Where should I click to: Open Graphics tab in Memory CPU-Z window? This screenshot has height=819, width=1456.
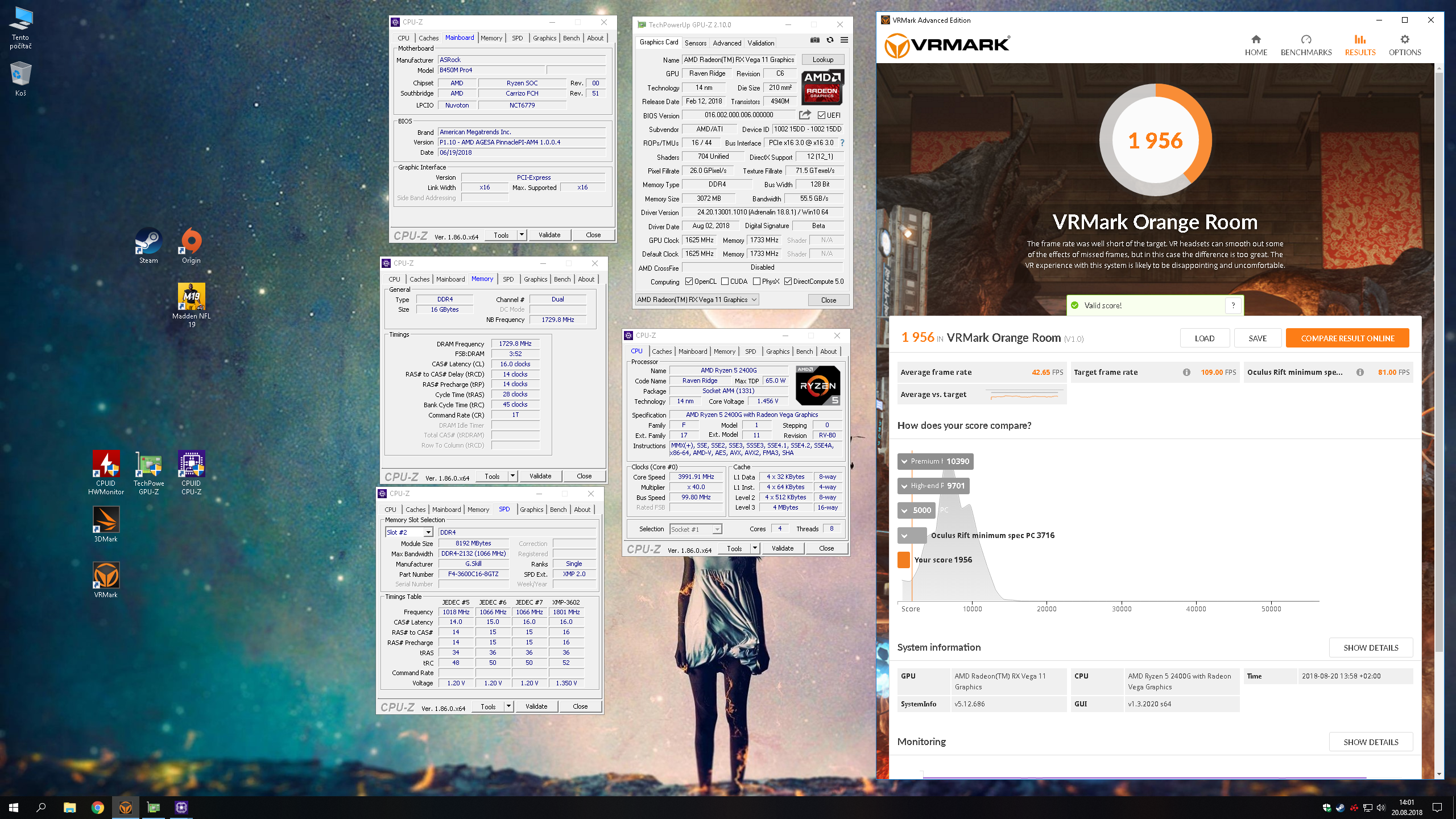click(x=535, y=279)
